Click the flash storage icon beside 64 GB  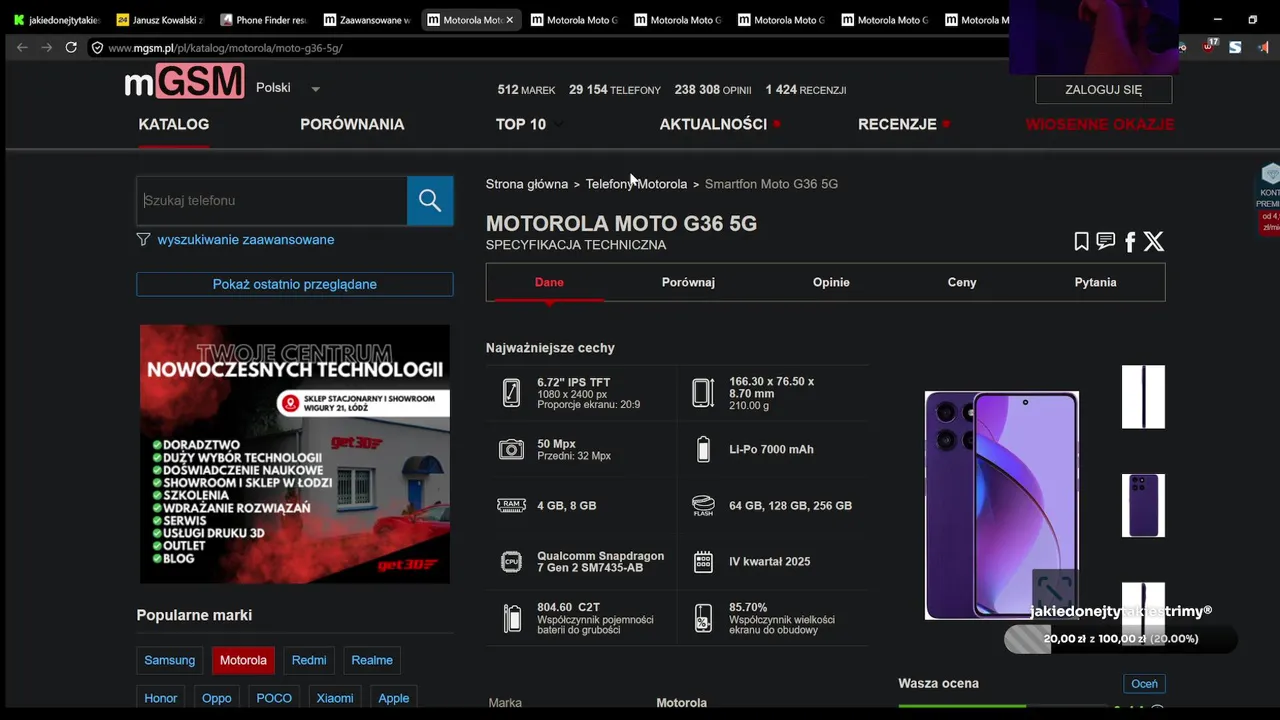pyautogui.click(x=703, y=505)
